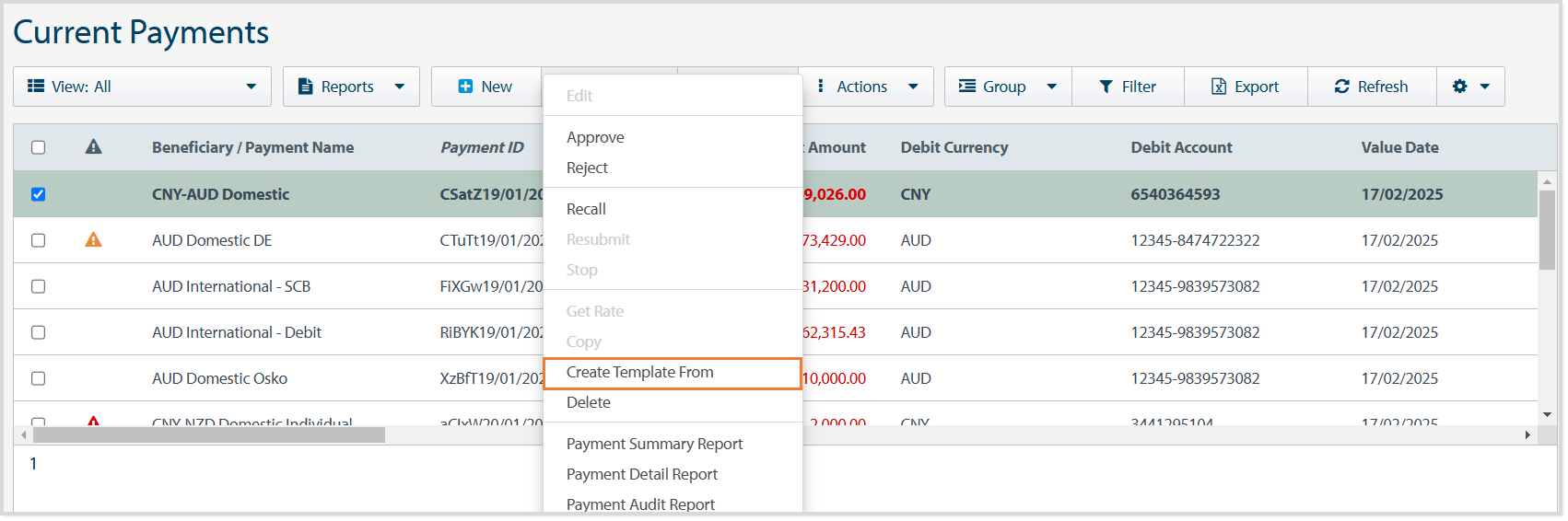Viewport: 1568px width, 521px height.
Task: Open the Group dropdown arrow
Action: (x=1051, y=87)
